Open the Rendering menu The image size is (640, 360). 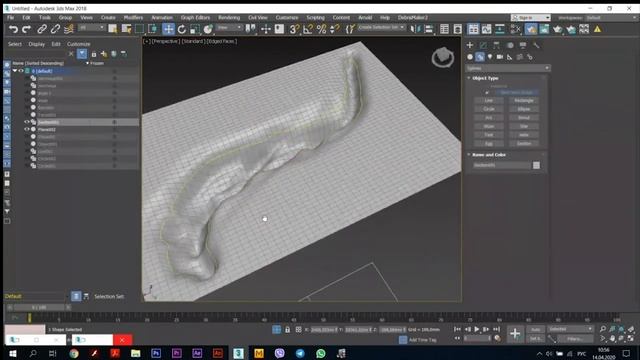click(229, 18)
